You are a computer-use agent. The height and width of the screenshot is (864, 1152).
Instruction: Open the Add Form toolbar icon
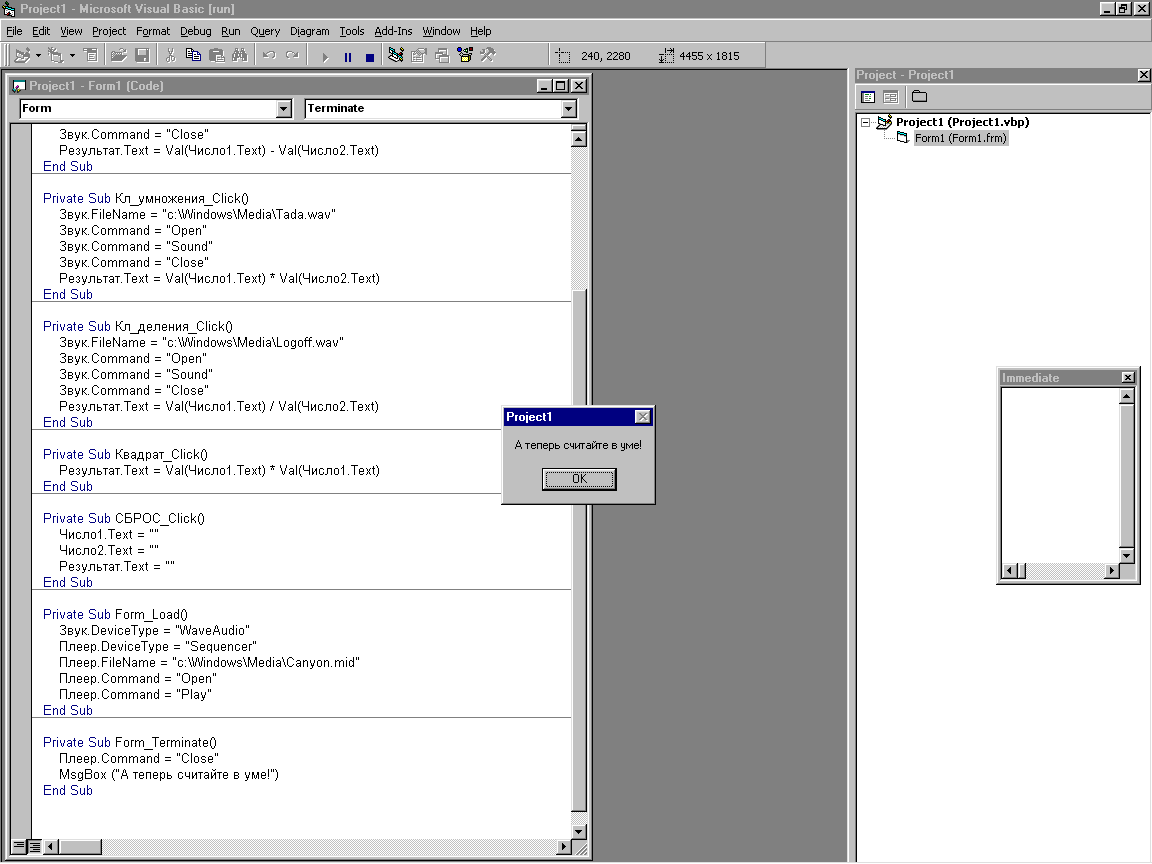click(x=55, y=55)
